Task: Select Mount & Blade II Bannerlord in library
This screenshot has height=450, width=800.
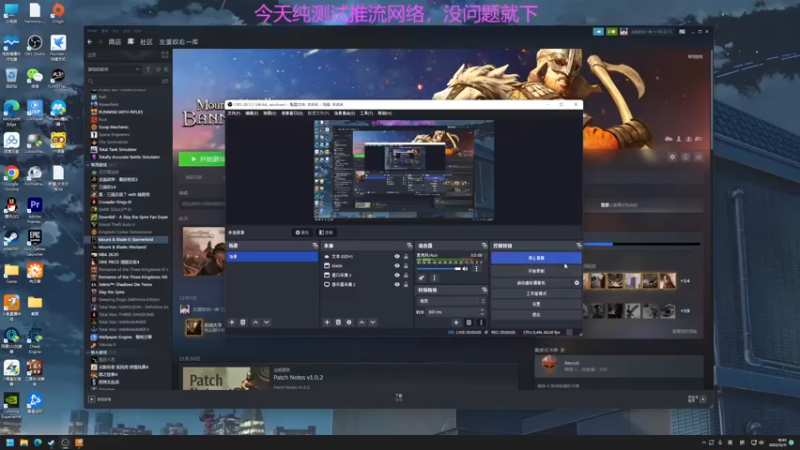Action: 127,239
